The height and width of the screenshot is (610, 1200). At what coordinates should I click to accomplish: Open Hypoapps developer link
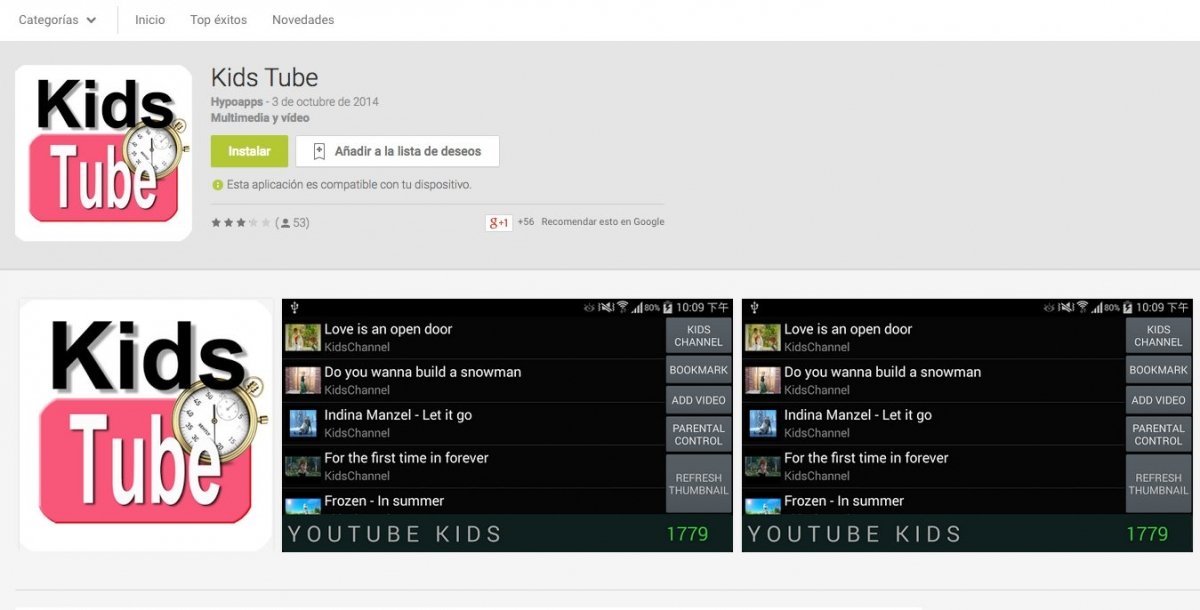237,102
